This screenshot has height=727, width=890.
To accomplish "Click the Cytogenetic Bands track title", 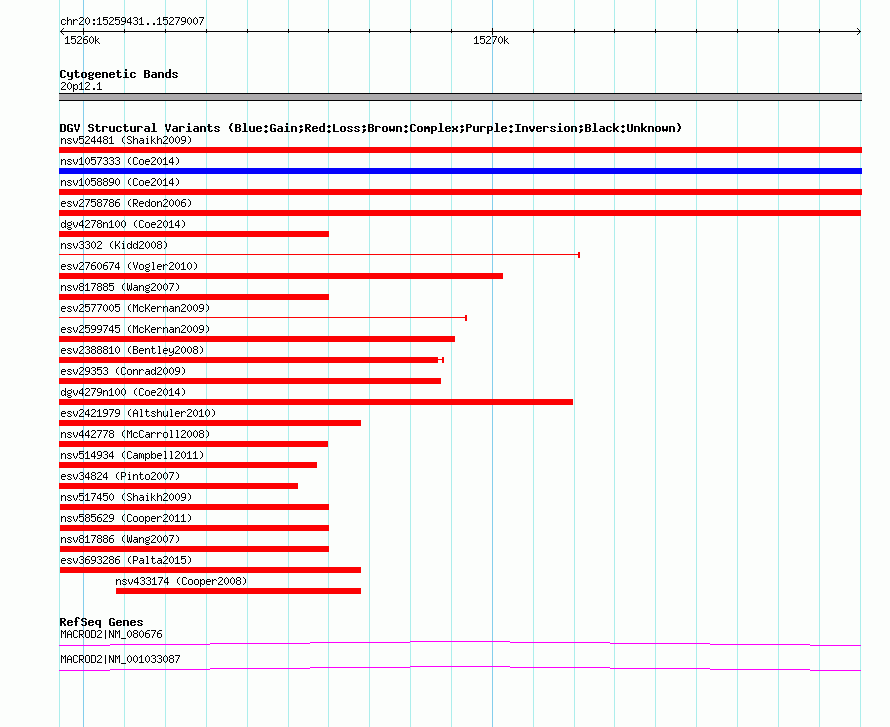I will [119, 74].
